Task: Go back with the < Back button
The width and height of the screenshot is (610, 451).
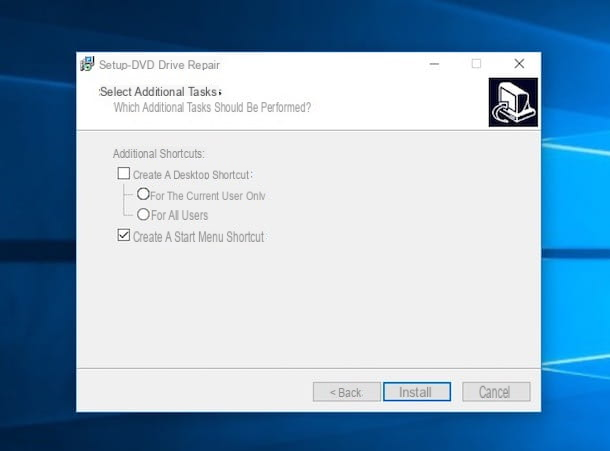Action: pyautogui.click(x=346, y=392)
